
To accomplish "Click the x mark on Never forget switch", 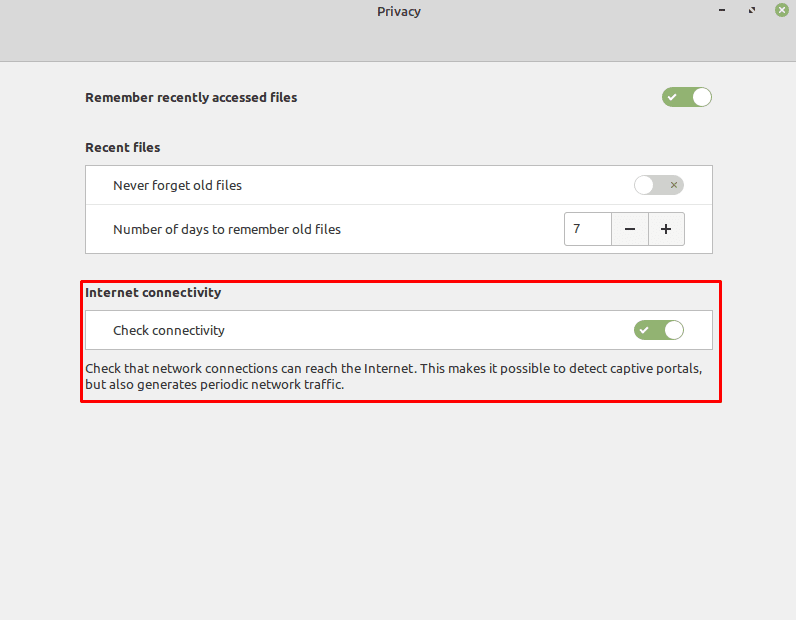I will (x=674, y=185).
